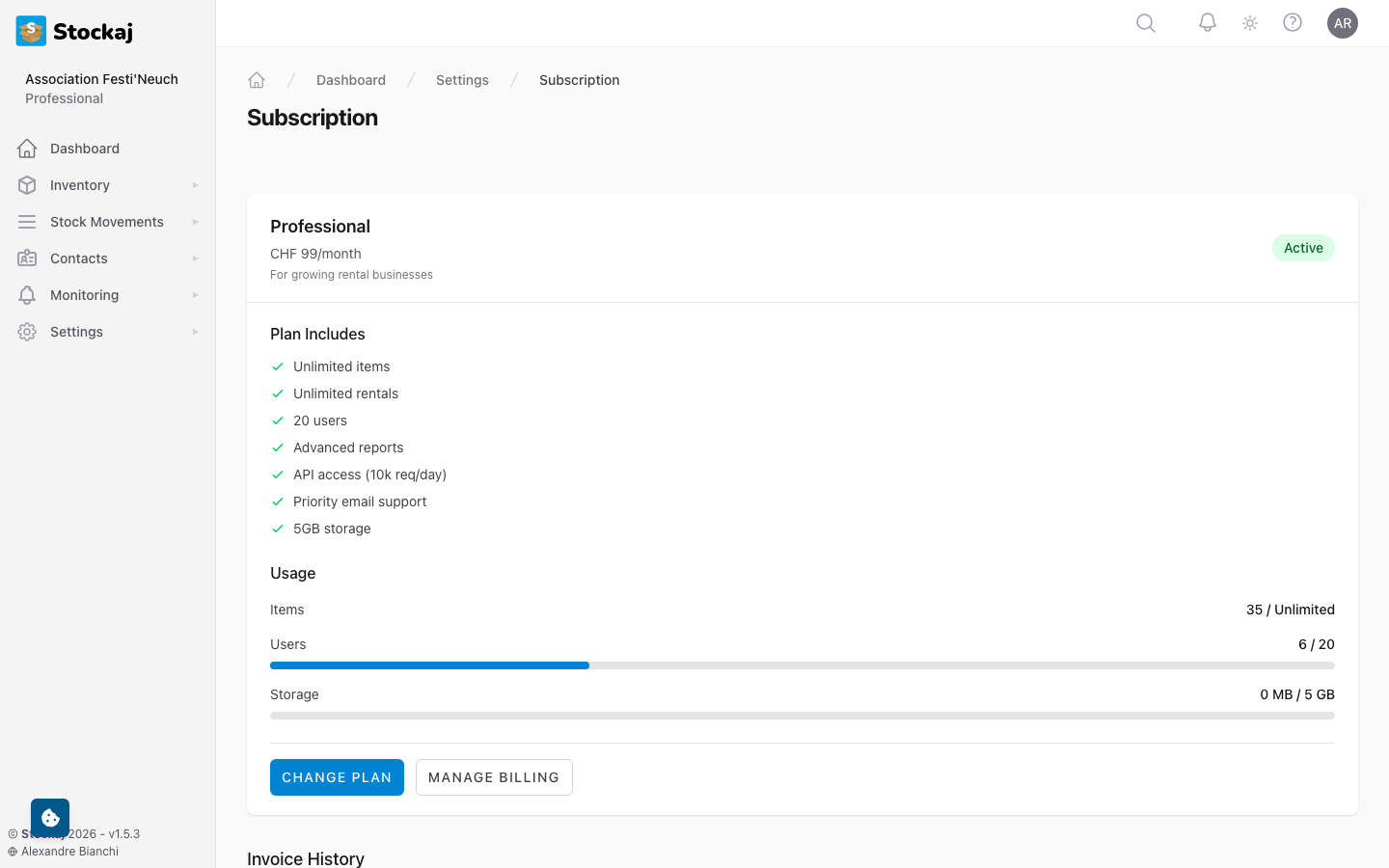Screen dimensions: 1389x868
Task: Toggle light/dark theme sun icon
Action: pos(1250,23)
